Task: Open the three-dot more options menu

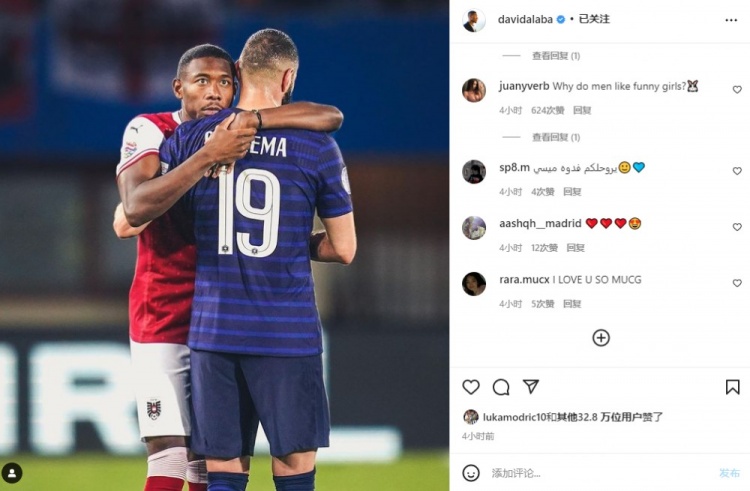Action: [731, 20]
